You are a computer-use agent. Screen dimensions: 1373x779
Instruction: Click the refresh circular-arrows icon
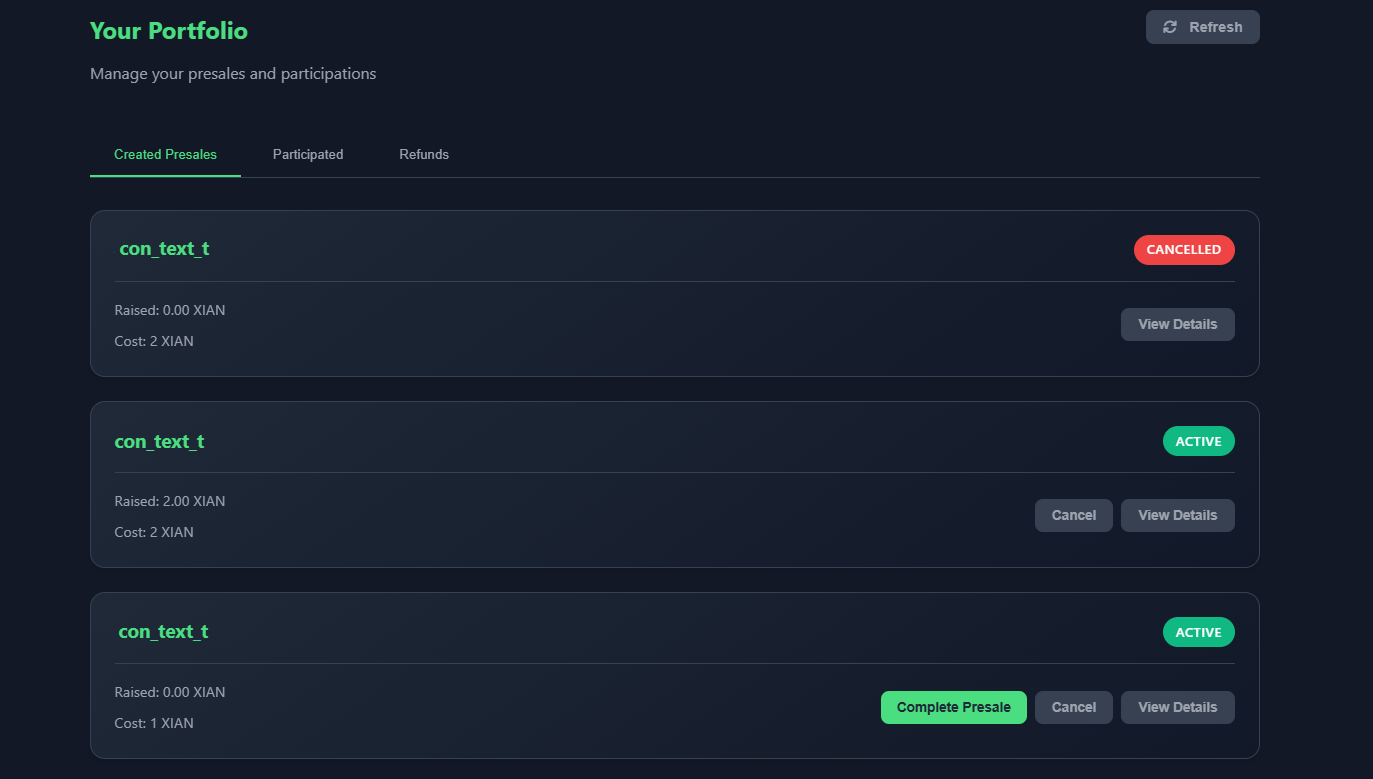coord(1170,27)
